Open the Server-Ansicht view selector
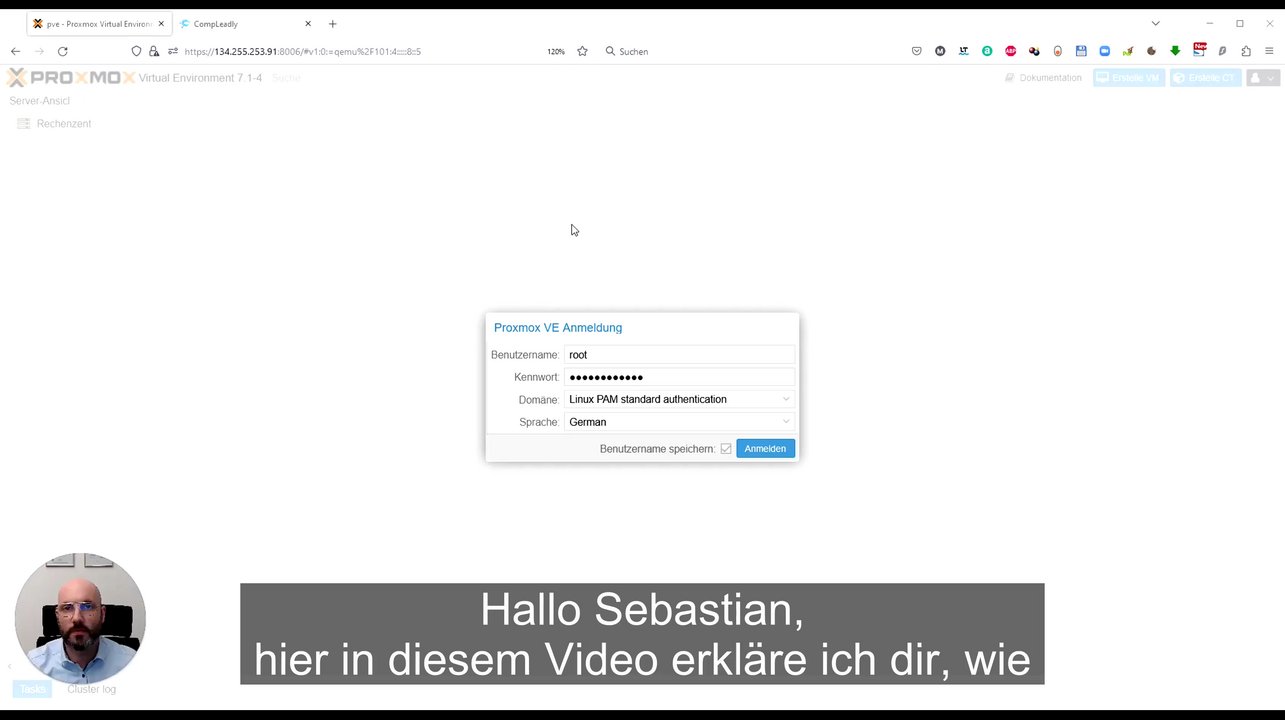Image resolution: width=1285 pixels, height=720 pixels. (40, 101)
